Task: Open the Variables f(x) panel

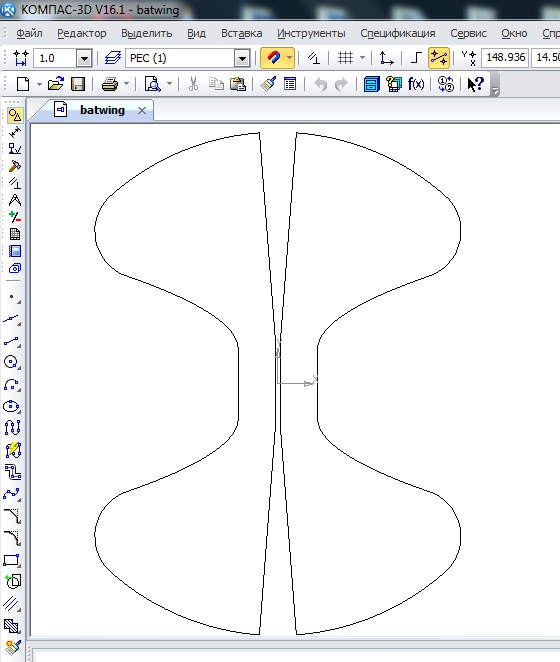Action: 416,84
